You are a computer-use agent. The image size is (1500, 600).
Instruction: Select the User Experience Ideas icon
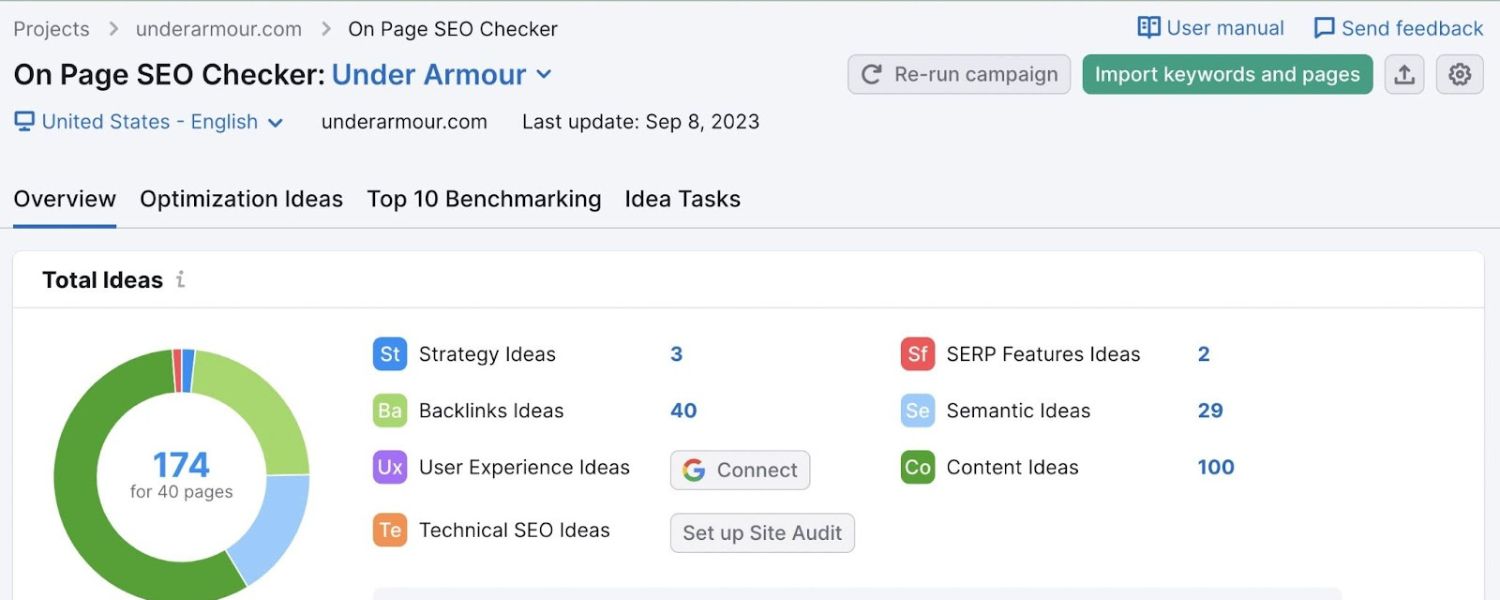[x=389, y=468]
